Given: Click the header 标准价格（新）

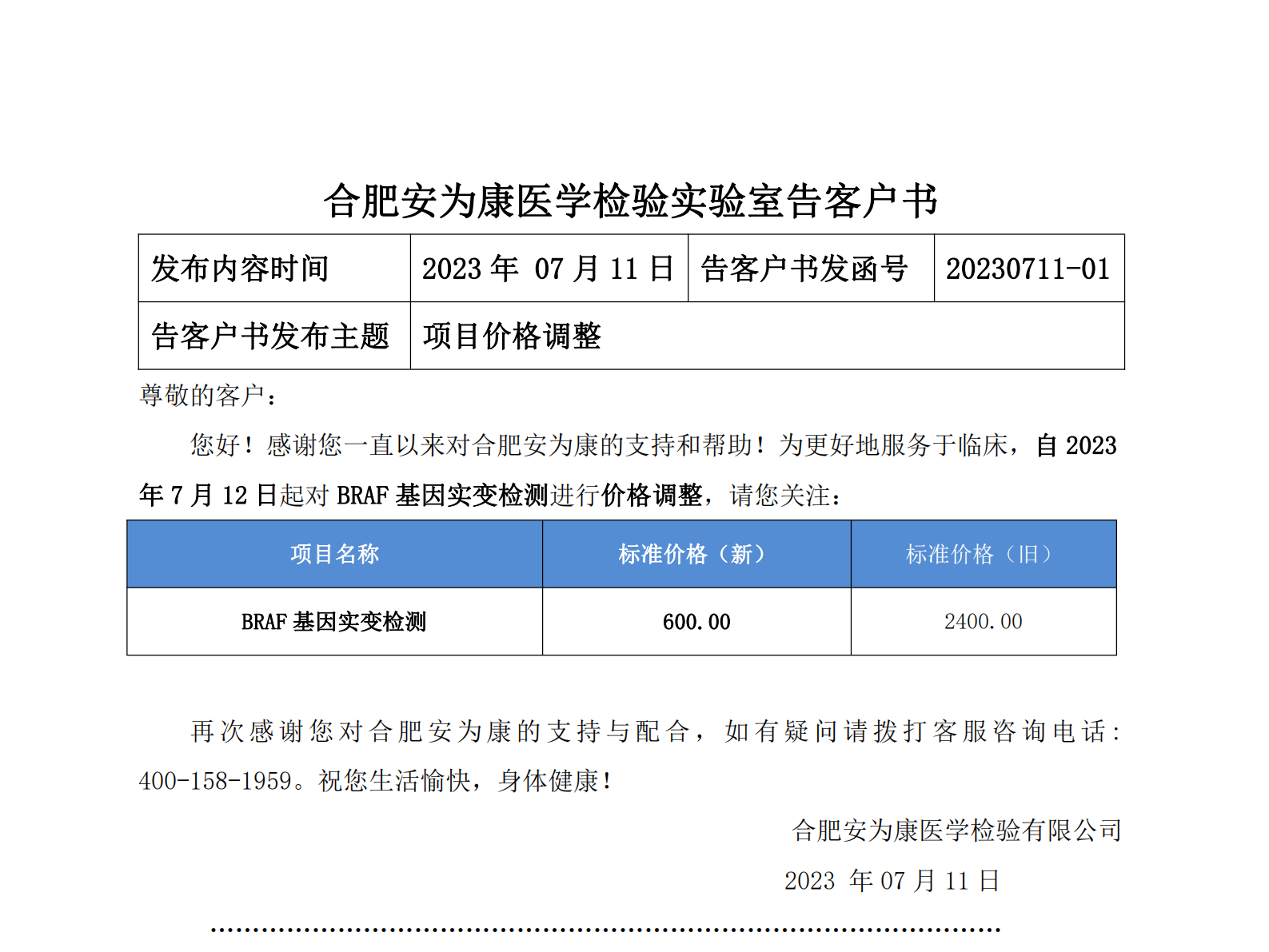Looking at the screenshot, I should pos(696,554).
